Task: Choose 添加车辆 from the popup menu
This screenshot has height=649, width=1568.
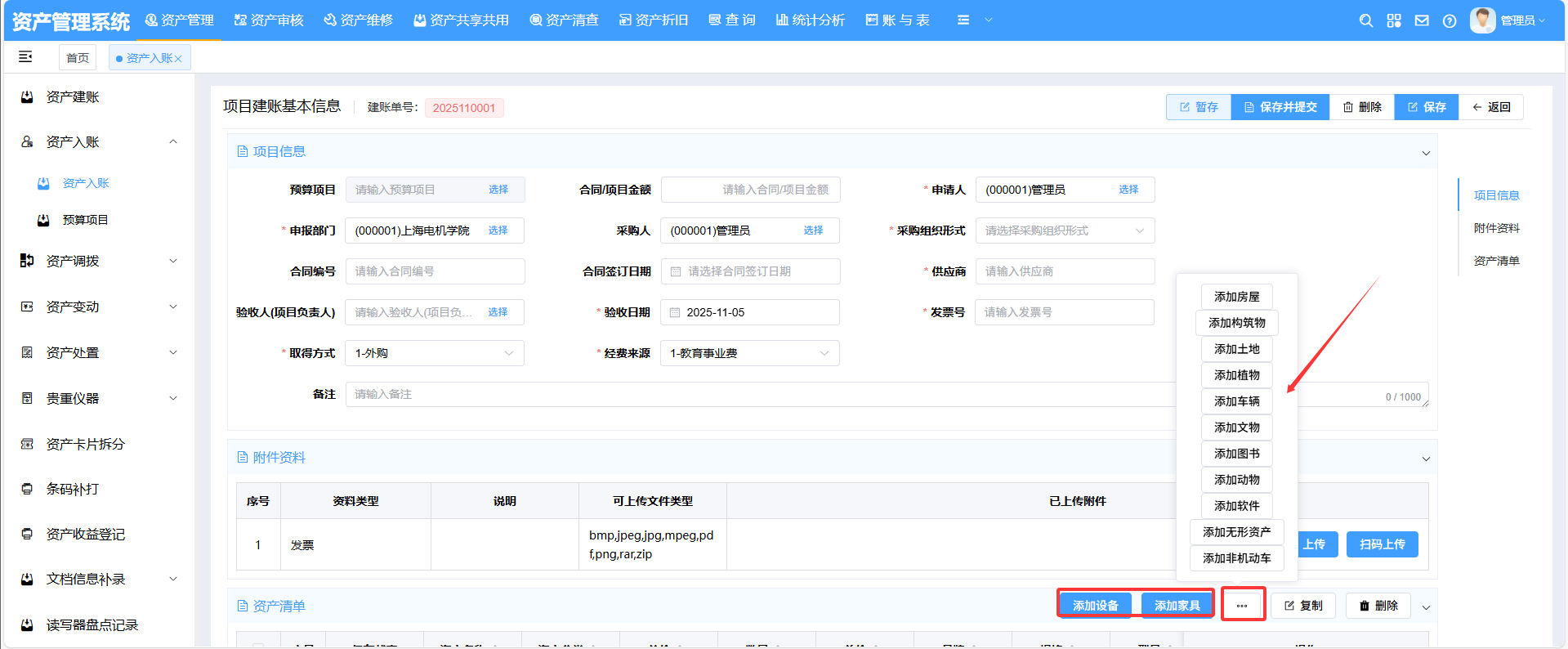Action: [1236, 401]
